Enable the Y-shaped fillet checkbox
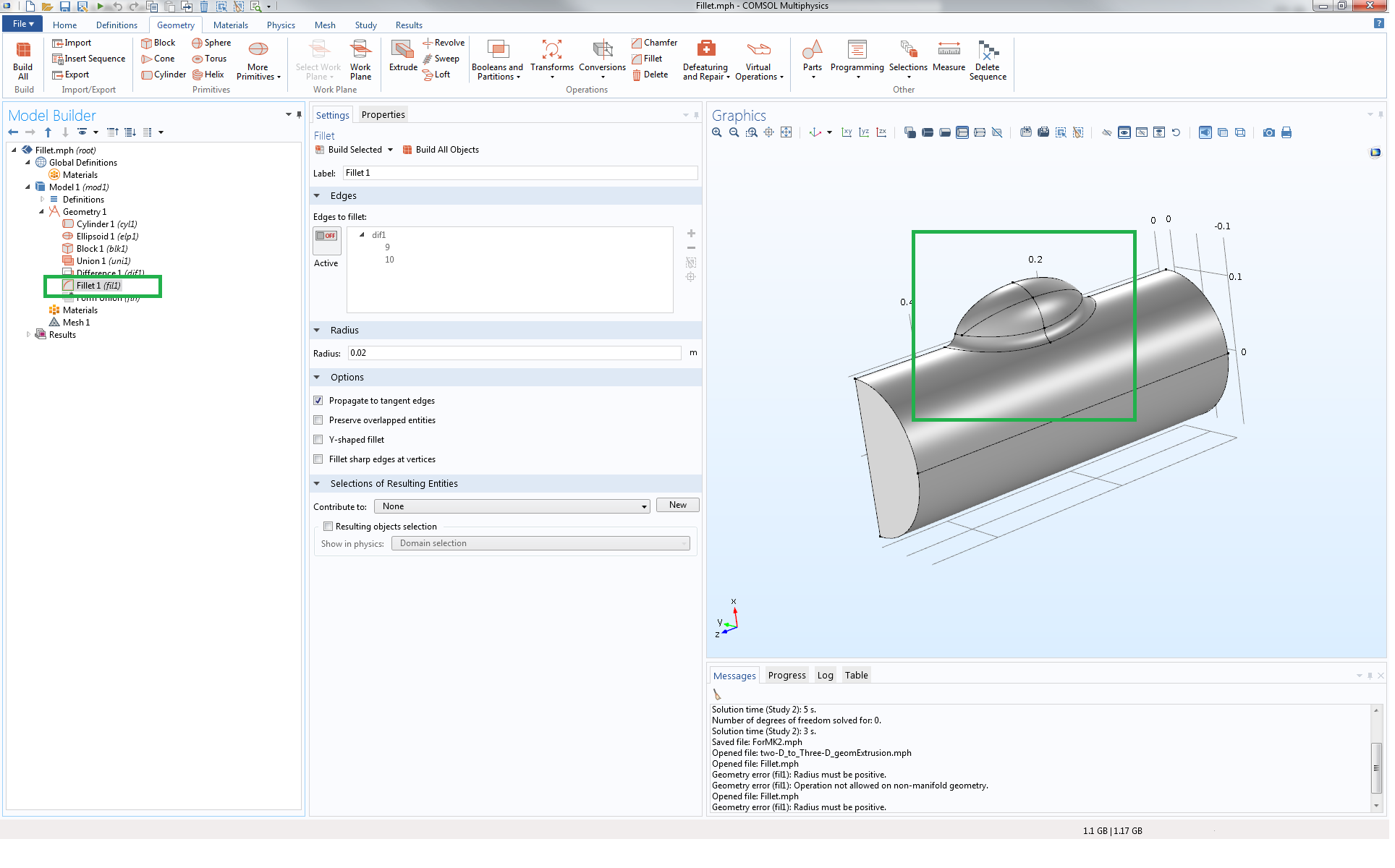The image size is (1395, 868). point(318,440)
